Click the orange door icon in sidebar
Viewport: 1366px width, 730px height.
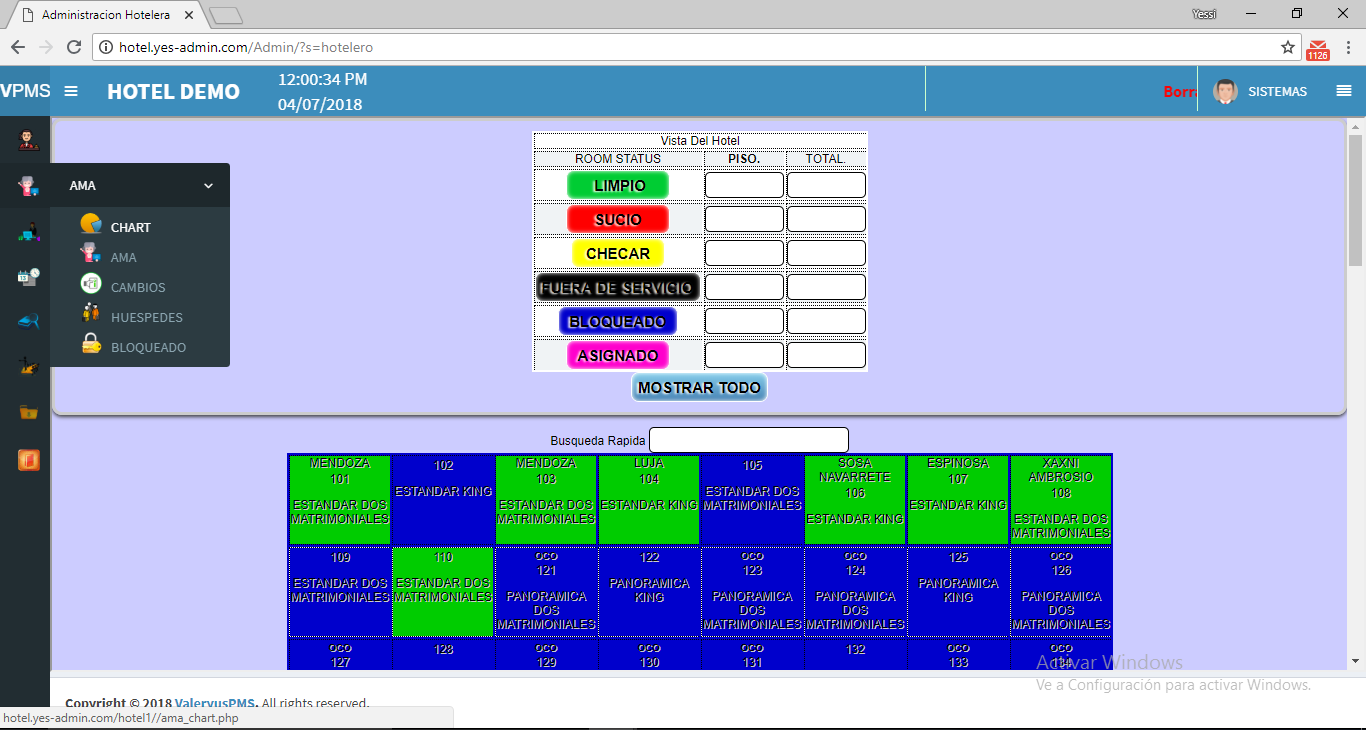coord(28,460)
